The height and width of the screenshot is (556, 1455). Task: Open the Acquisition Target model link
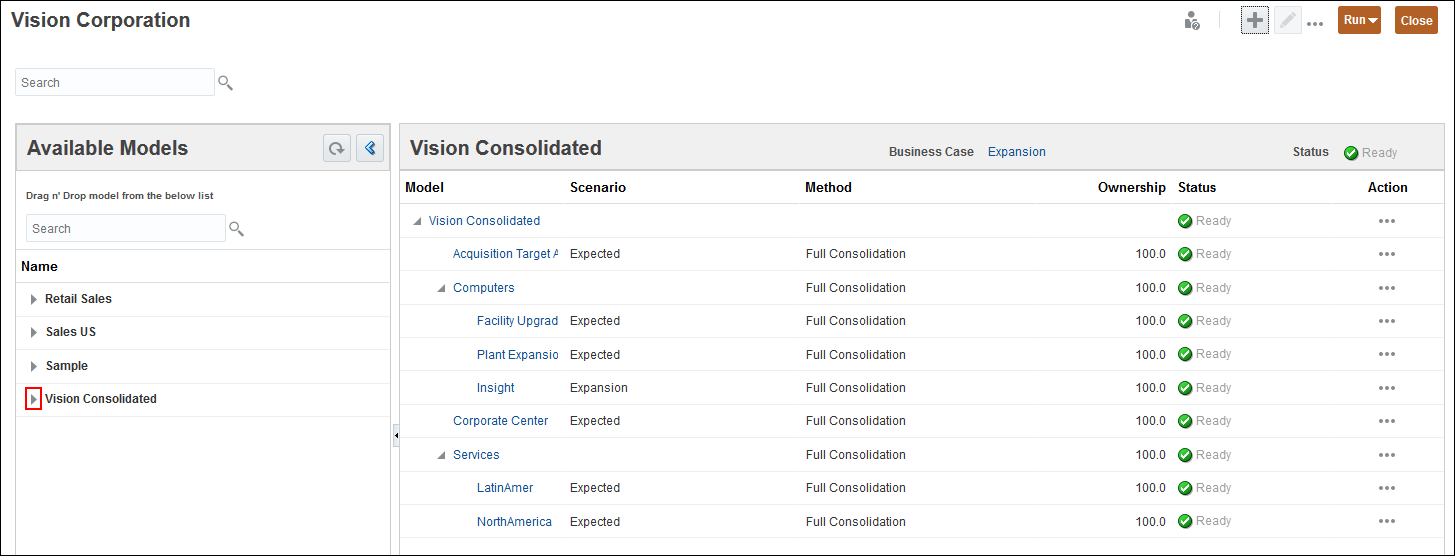(505, 254)
